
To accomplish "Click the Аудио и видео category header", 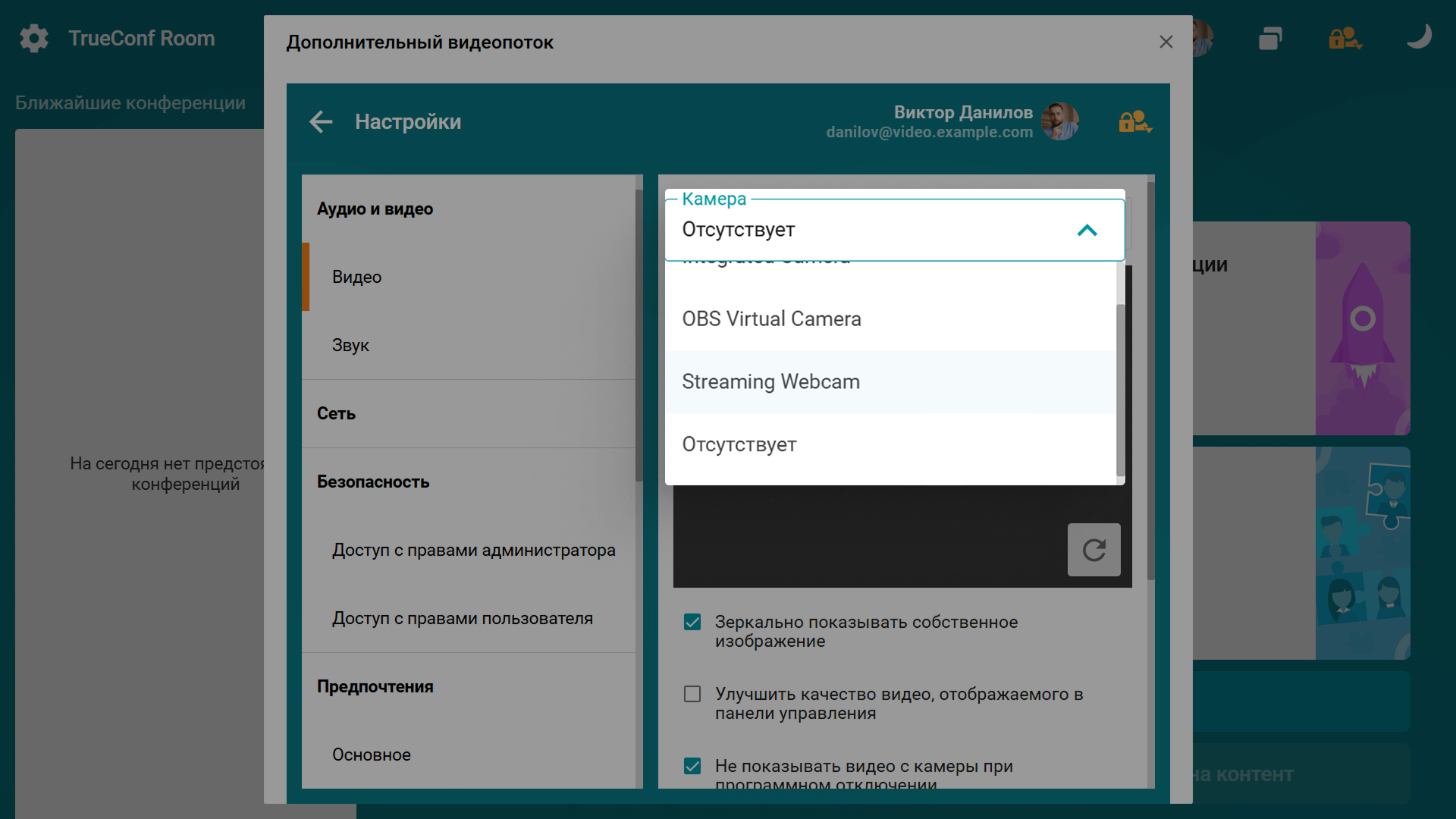I will (469, 209).
